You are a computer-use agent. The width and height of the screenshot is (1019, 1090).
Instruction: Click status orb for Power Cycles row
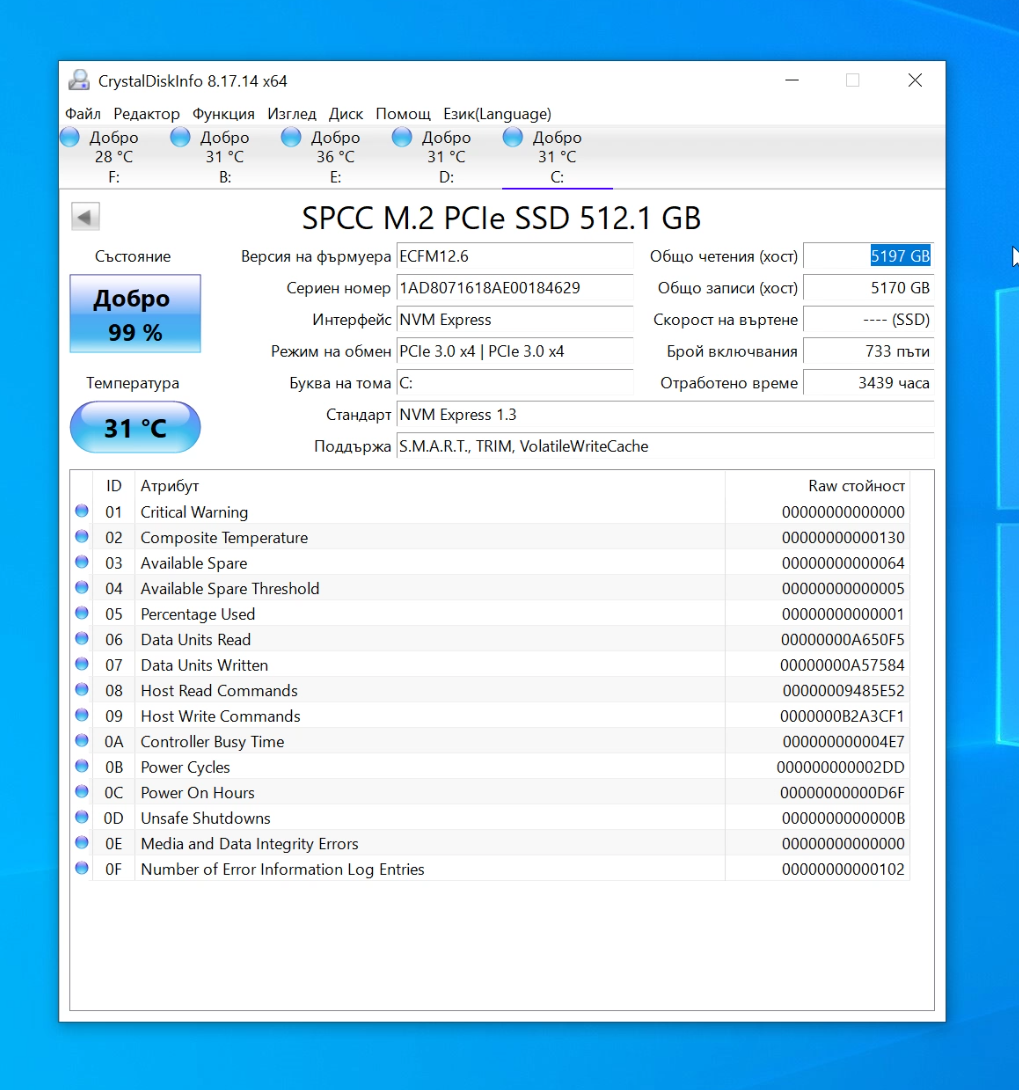[82, 766]
